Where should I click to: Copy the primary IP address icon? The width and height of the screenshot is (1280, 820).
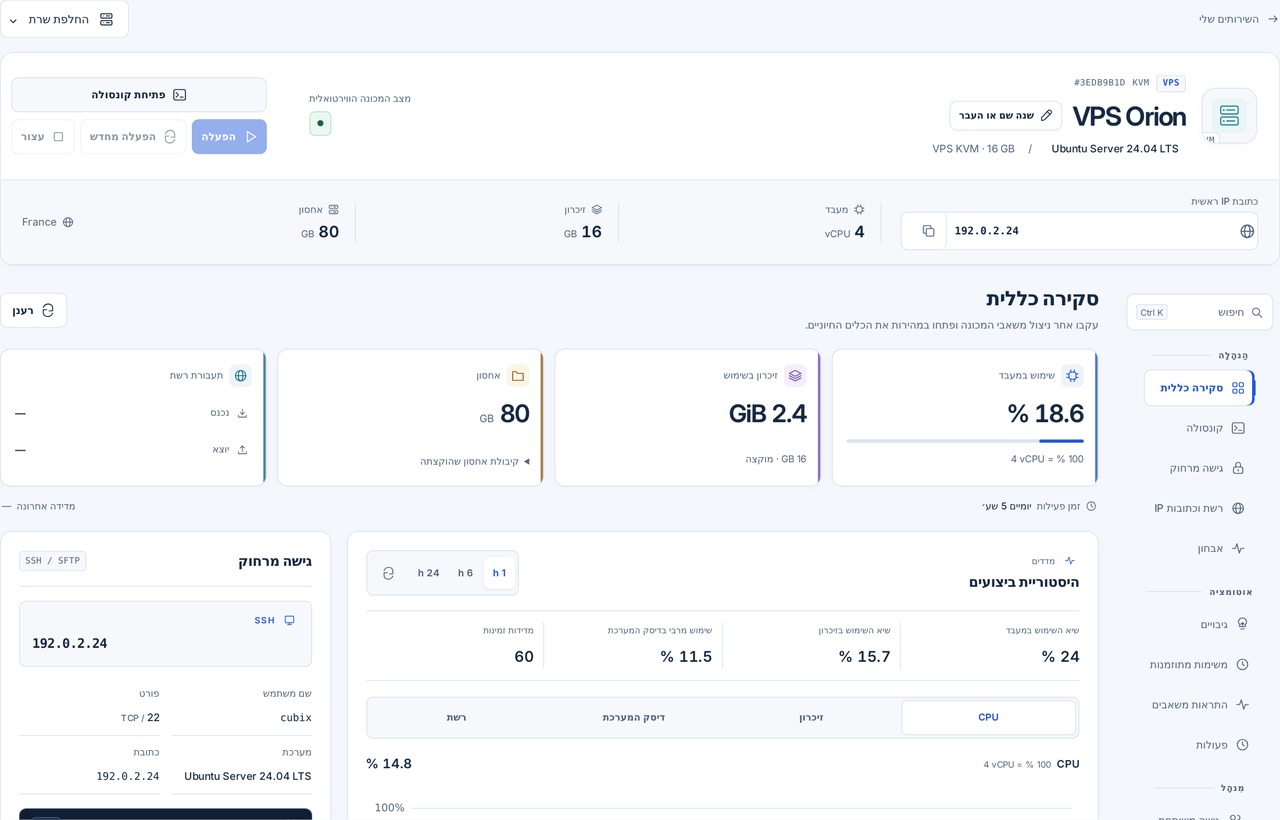[x=928, y=231]
